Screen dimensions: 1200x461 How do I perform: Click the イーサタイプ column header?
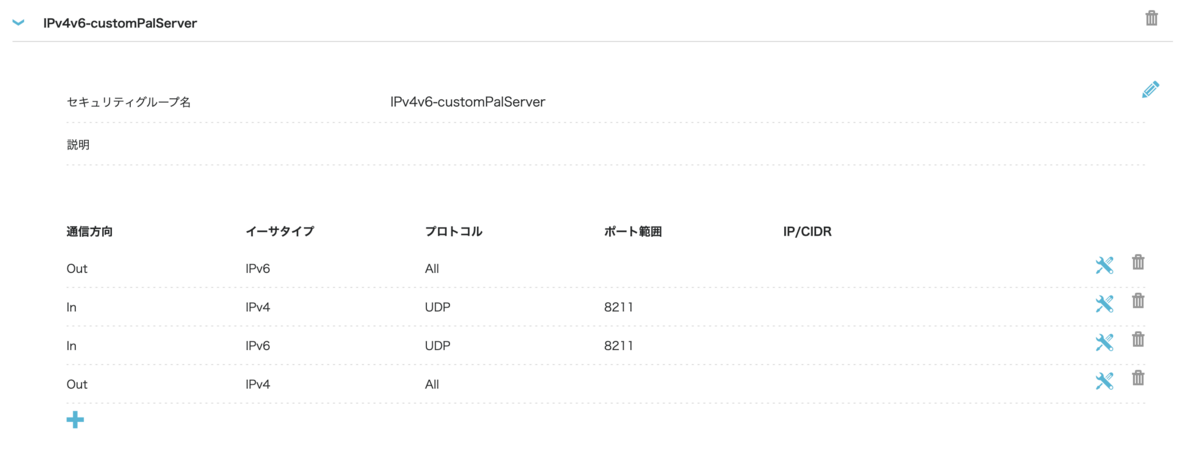click(x=280, y=232)
